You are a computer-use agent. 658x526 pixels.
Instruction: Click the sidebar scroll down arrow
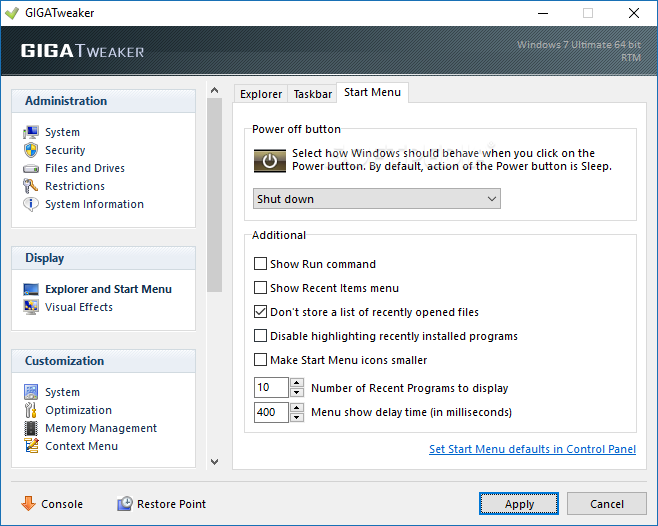[x=214, y=462]
